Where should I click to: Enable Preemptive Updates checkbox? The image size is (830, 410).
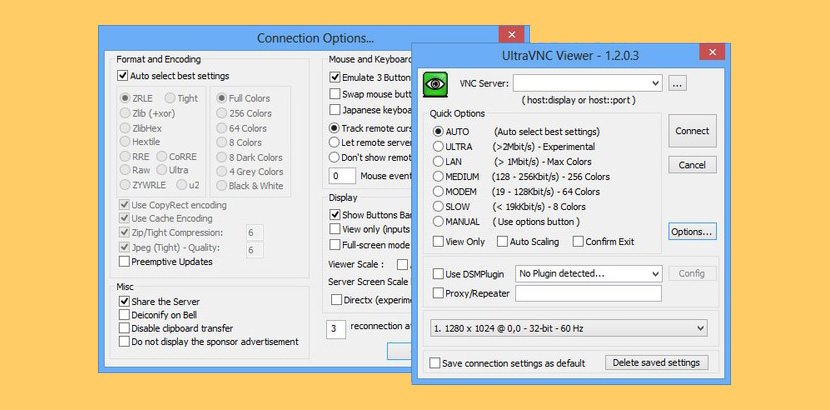click(124, 261)
